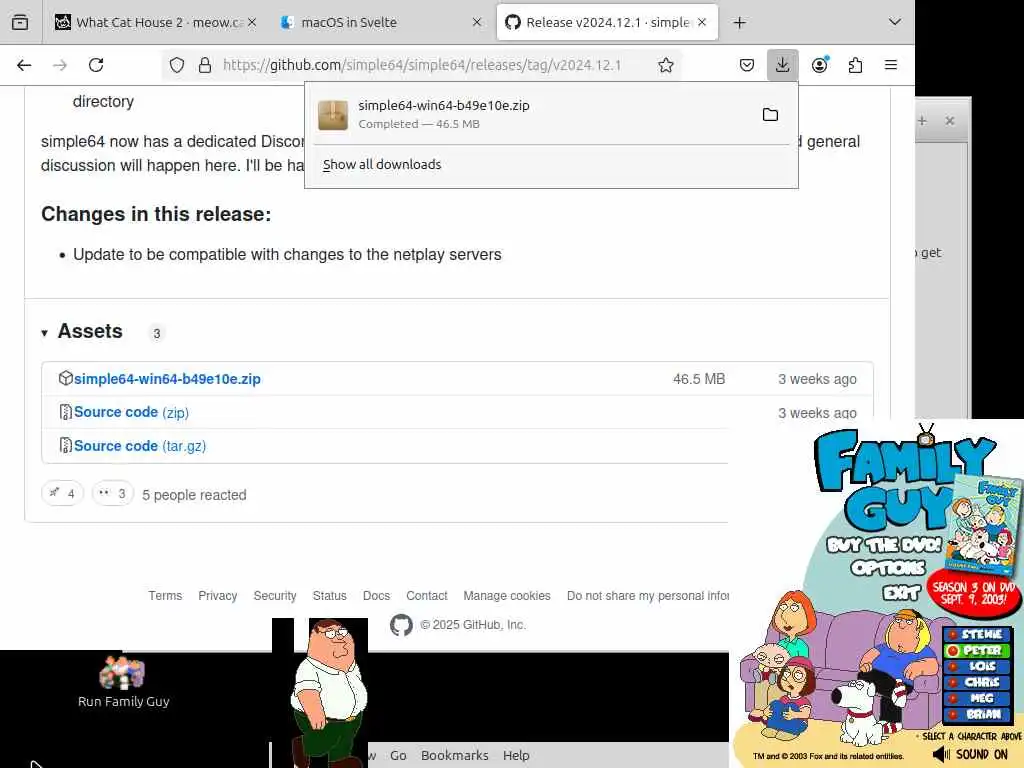Show downloaded zip in containing folder
The height and width of the screenshot is (768, 1024).
coord(771,115)
